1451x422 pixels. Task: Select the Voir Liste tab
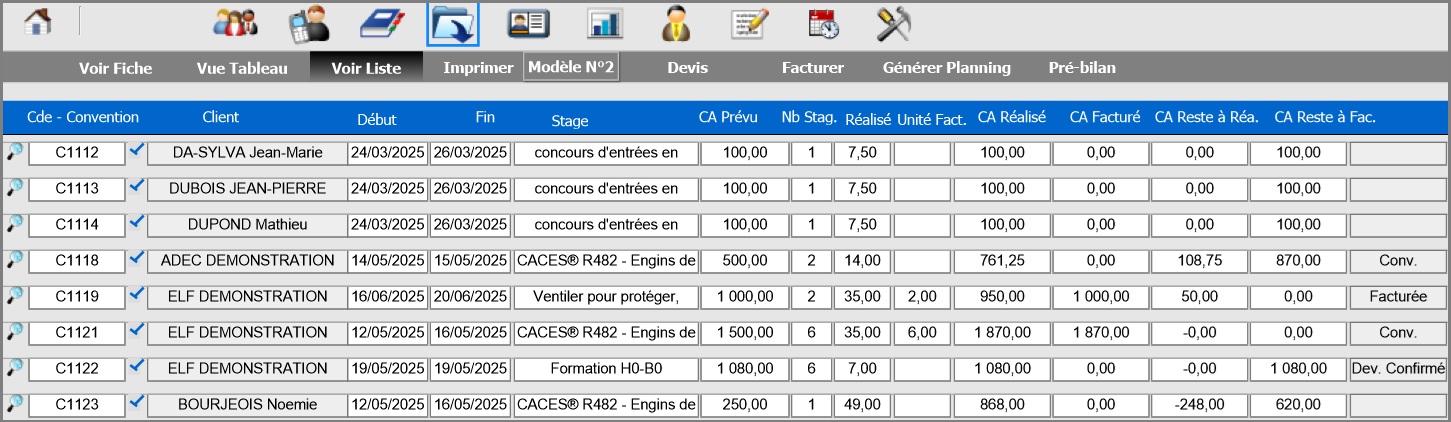coord(366,68)
